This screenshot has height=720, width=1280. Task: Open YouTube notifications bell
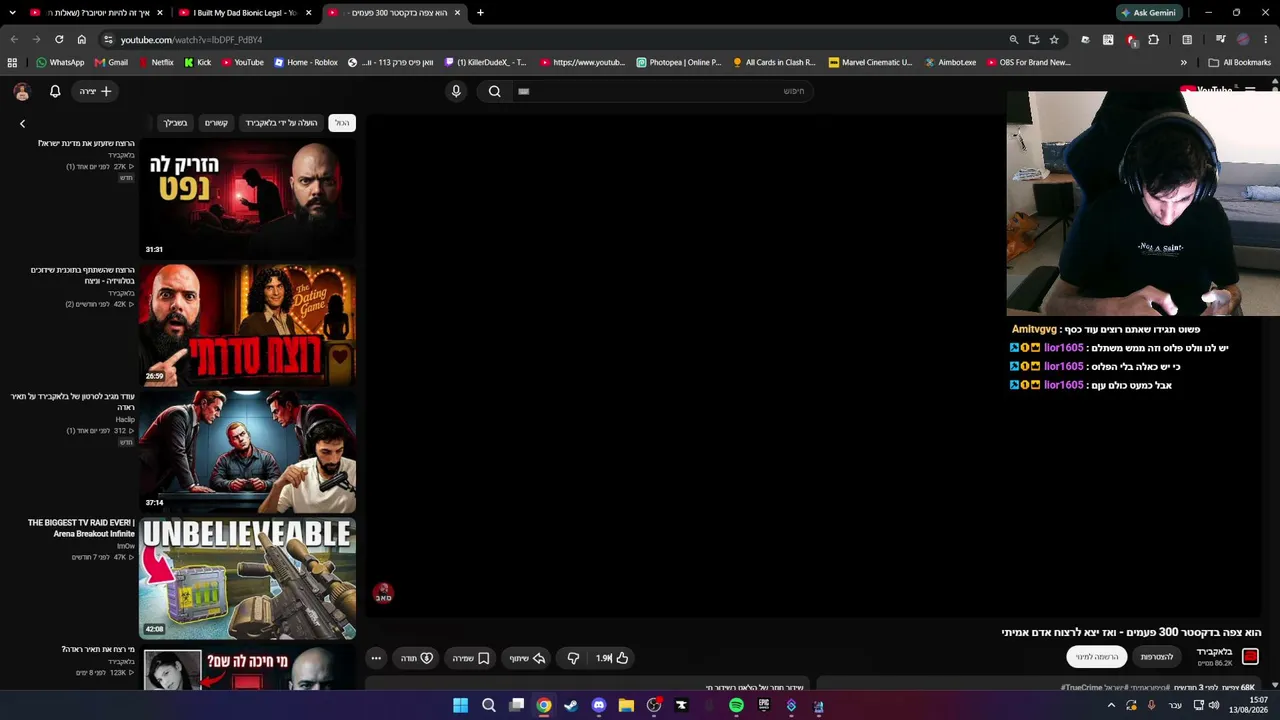(55, 91)
